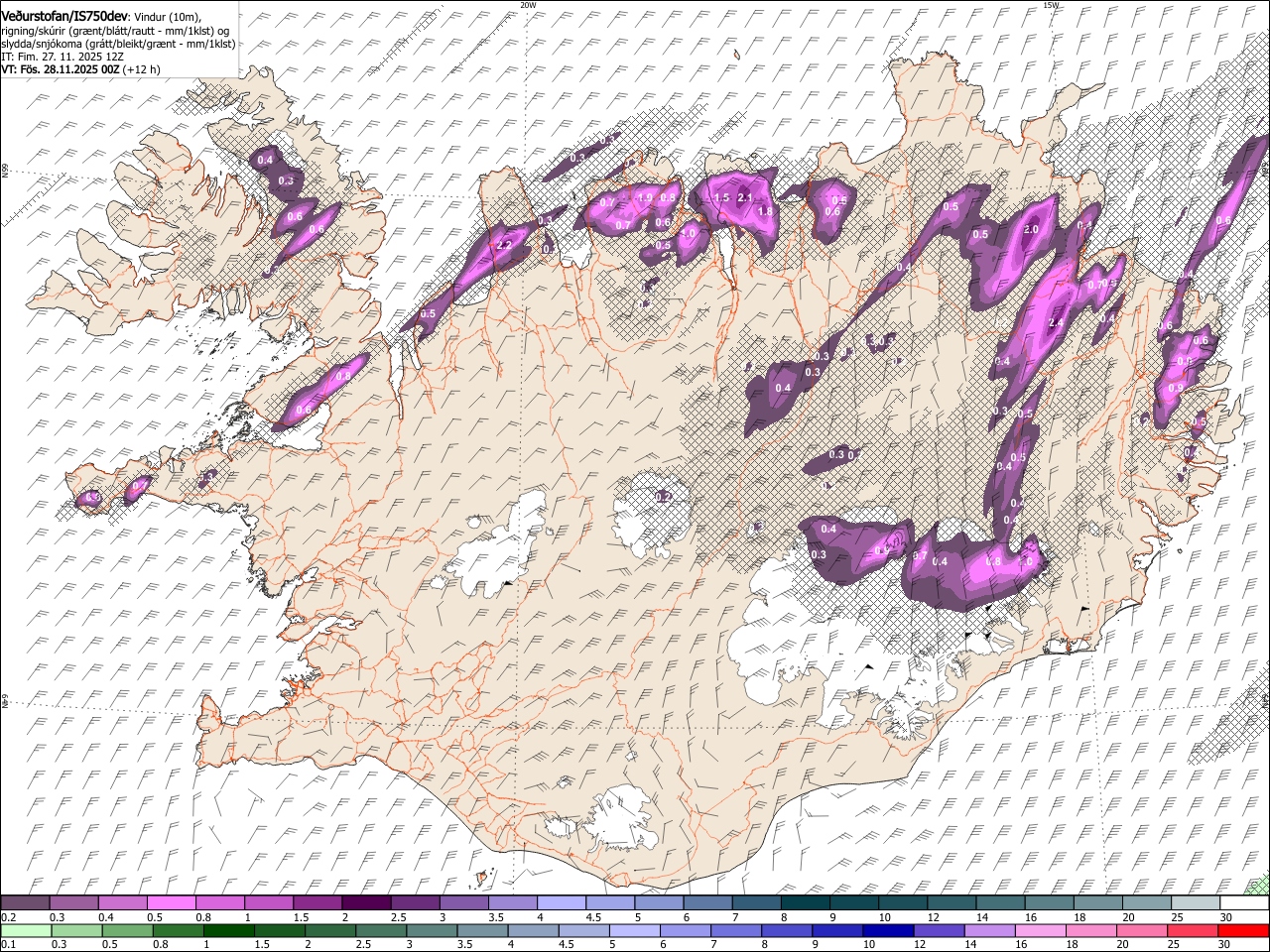Click the Veðurstofan/IS750dev title text

64,15
